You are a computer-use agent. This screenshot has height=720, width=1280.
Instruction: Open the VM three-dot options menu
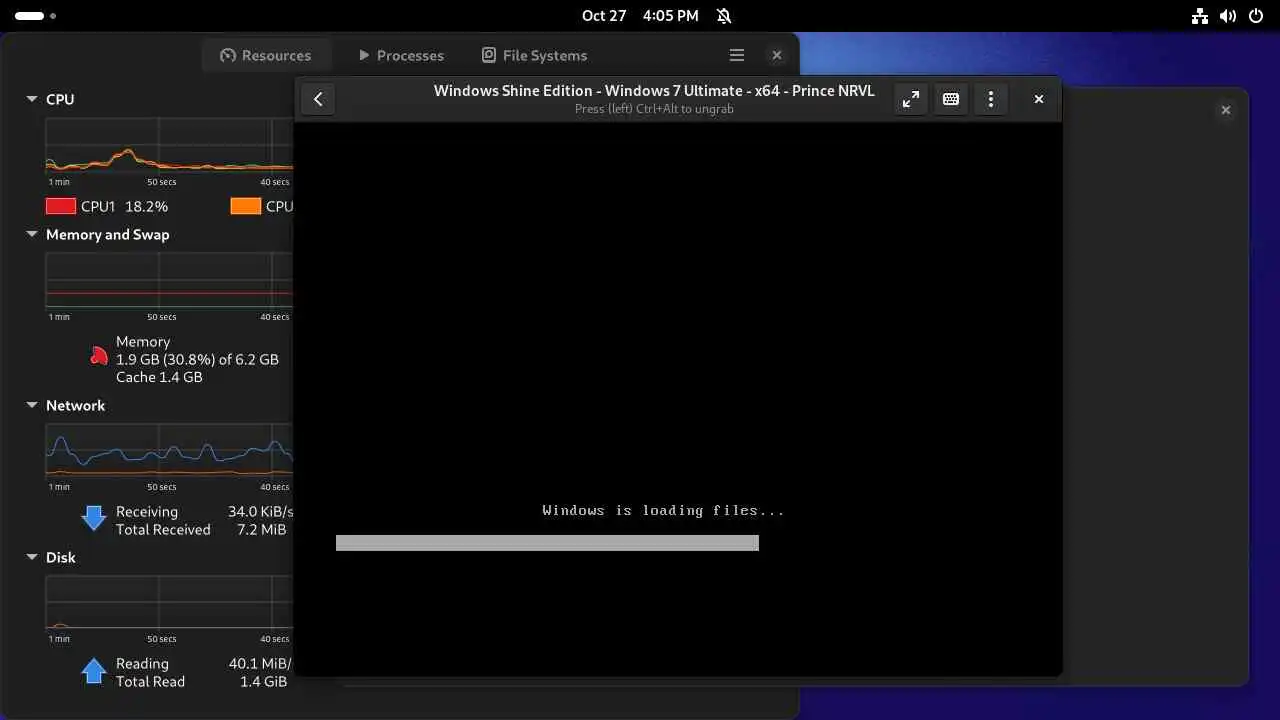click(x=991, y=99)
